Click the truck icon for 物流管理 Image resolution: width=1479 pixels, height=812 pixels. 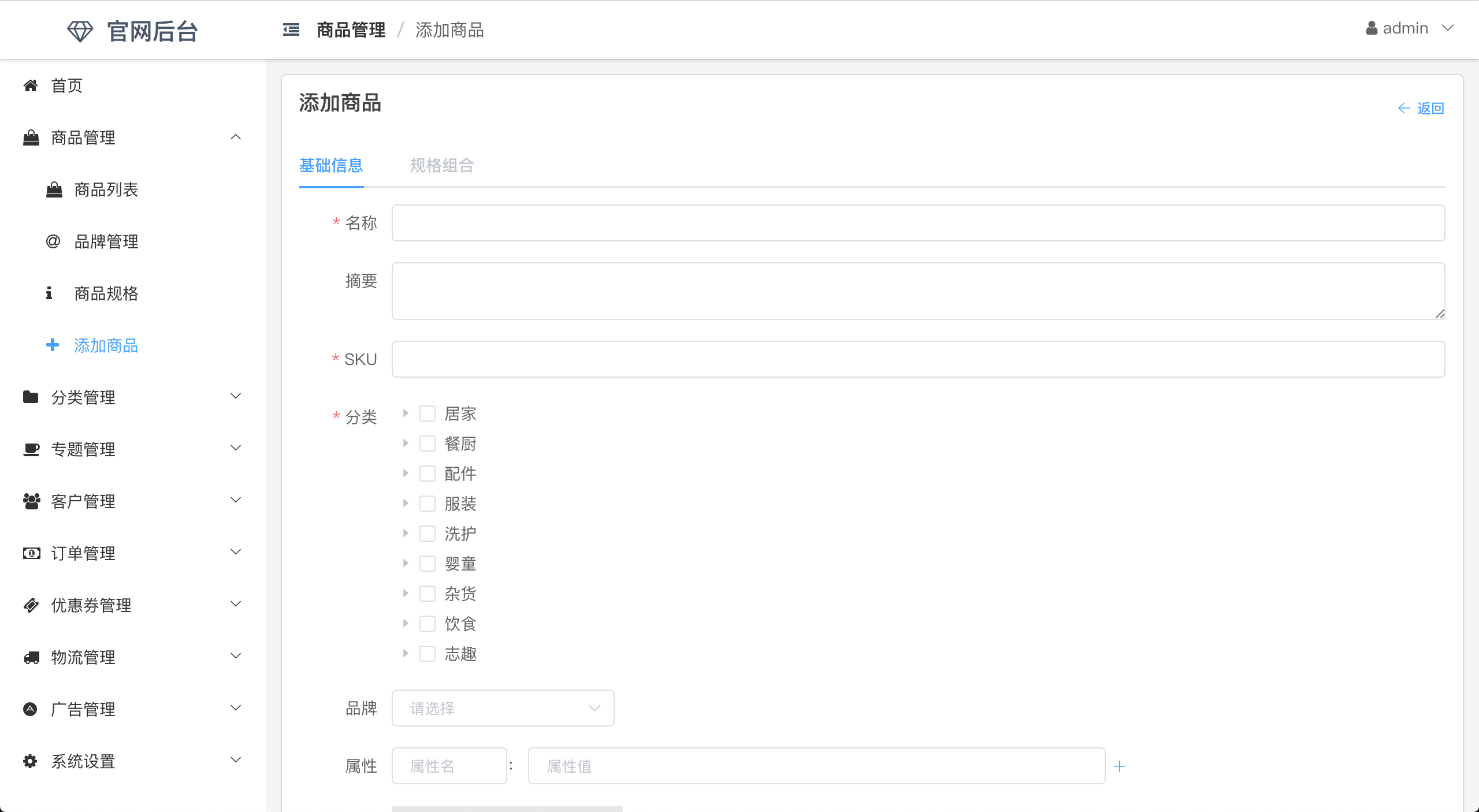(31, 657)
